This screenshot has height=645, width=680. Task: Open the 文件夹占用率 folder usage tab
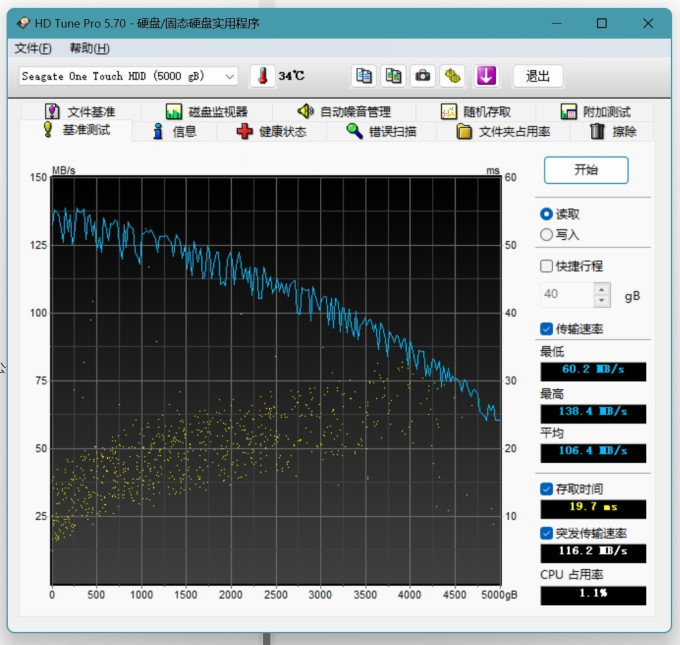[x=503, y=131]
